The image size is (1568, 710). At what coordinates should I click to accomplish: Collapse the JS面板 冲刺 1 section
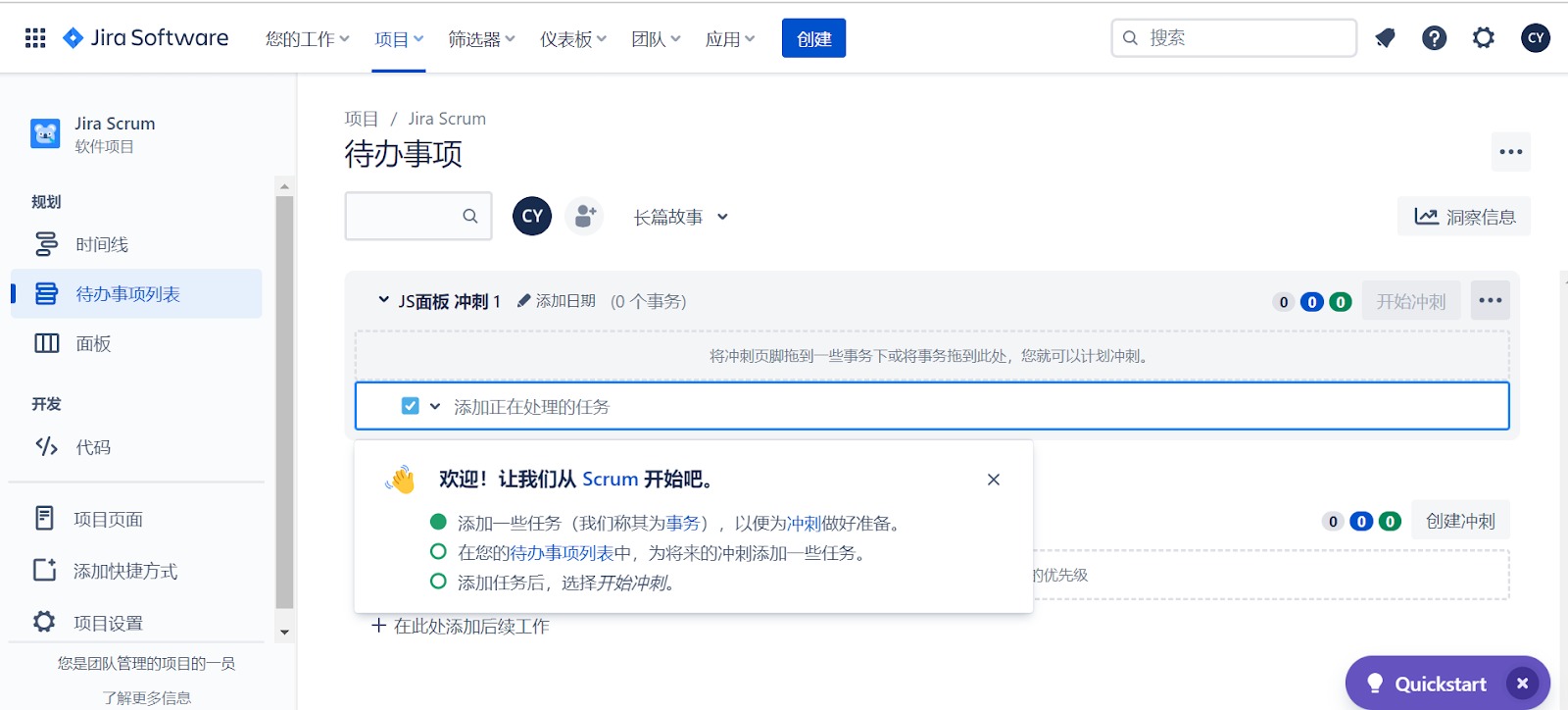coord(383,300)
